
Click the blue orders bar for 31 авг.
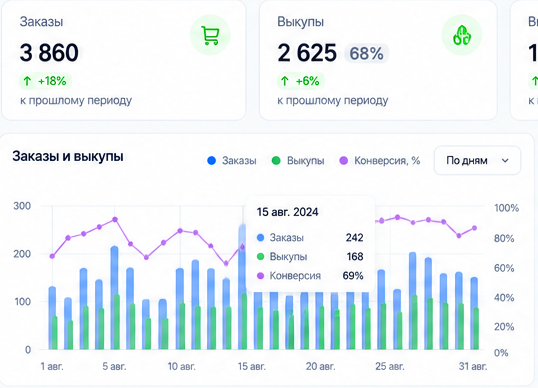(474, 292)
